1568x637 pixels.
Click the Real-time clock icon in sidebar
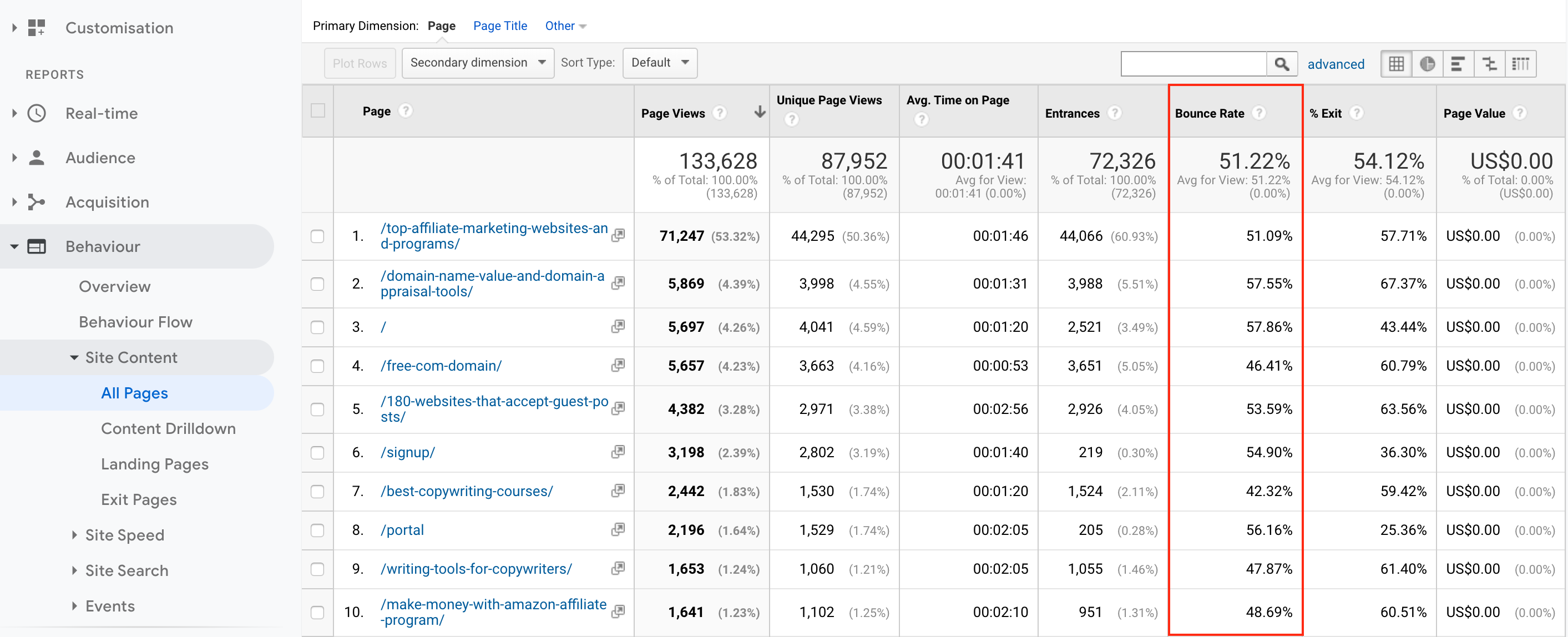click(x=37, y=113)
